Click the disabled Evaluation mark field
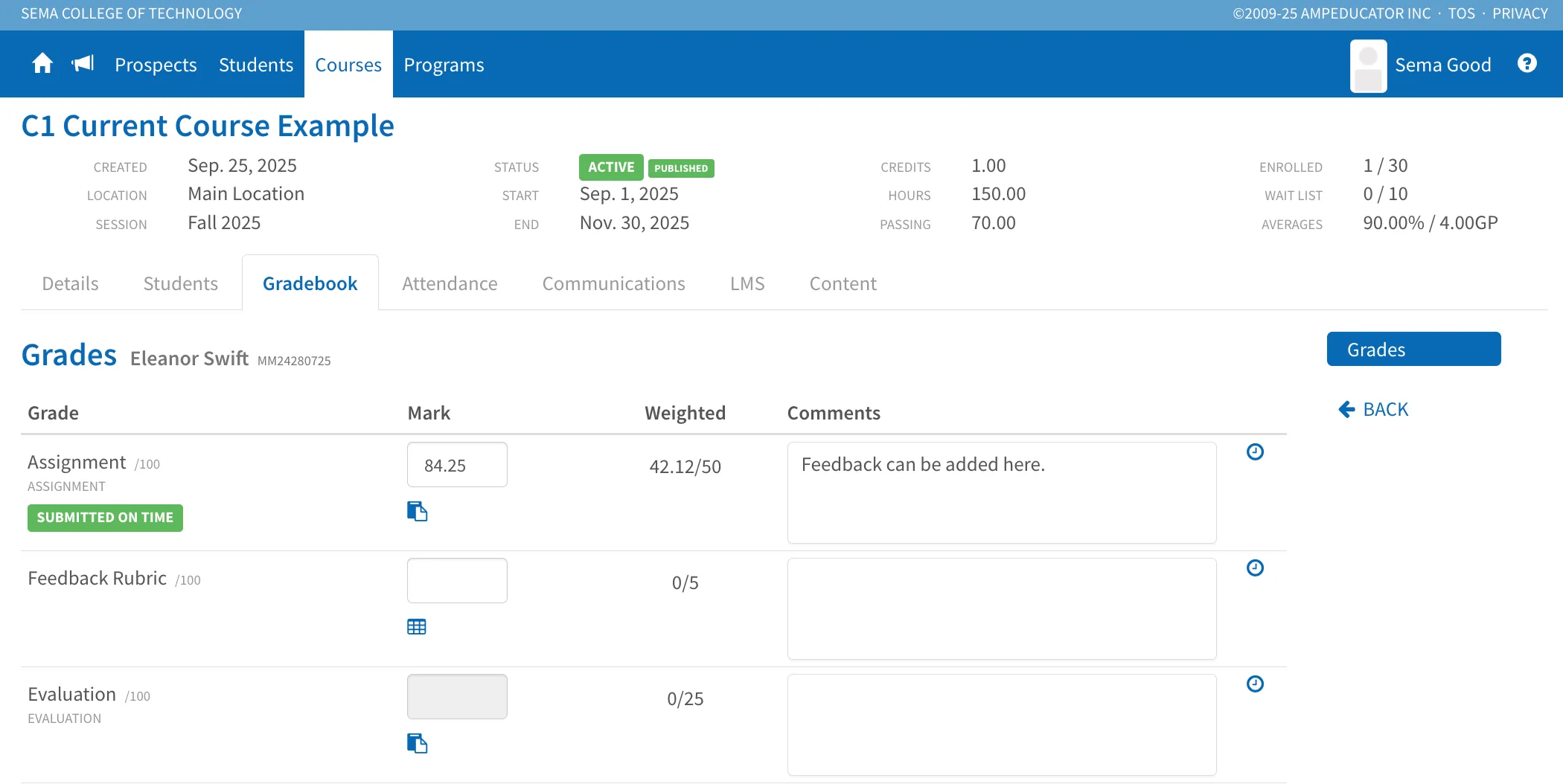 tap(457, 697)
